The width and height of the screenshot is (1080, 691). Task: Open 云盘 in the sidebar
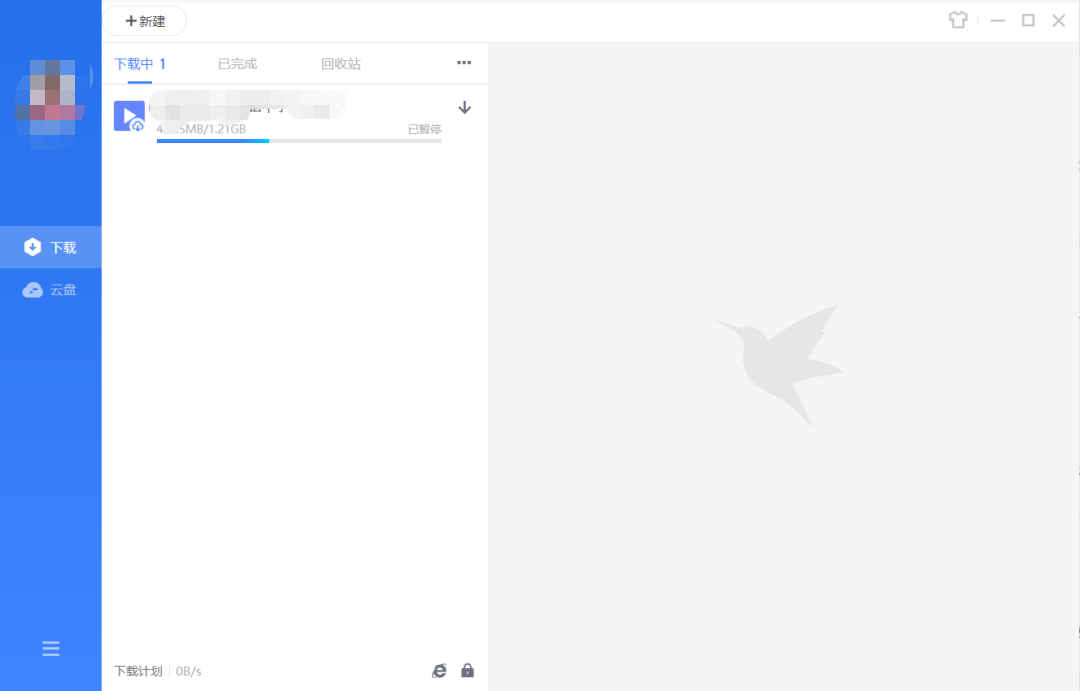51,290
